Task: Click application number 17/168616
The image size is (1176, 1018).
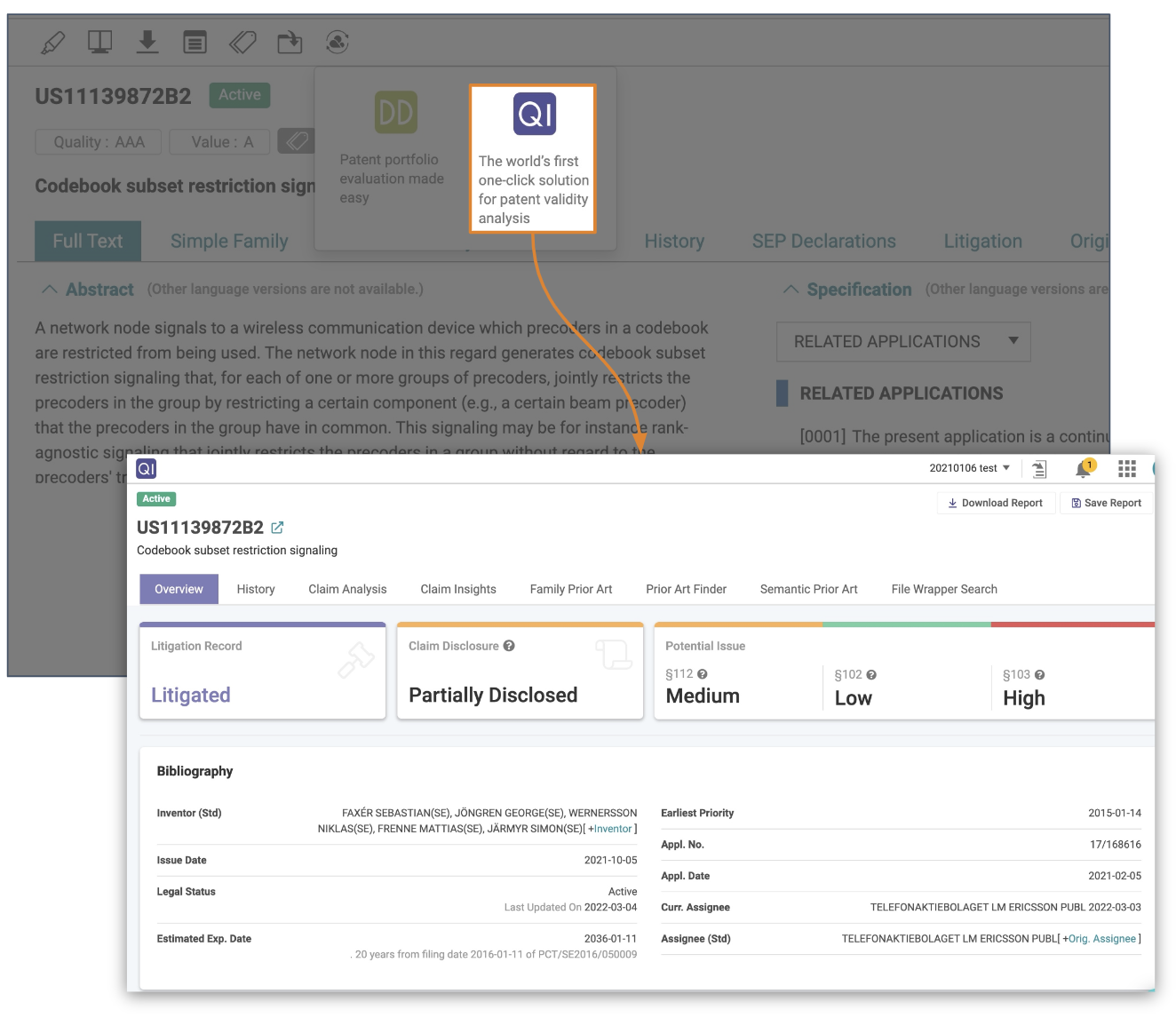Action: coord(1115,845)
